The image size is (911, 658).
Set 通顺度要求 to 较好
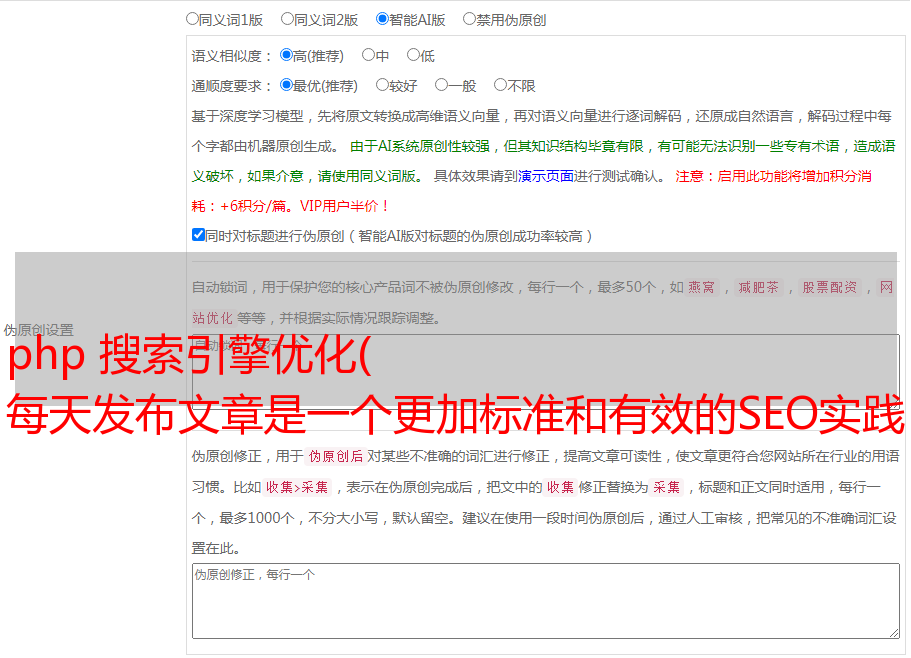(382, 85)
